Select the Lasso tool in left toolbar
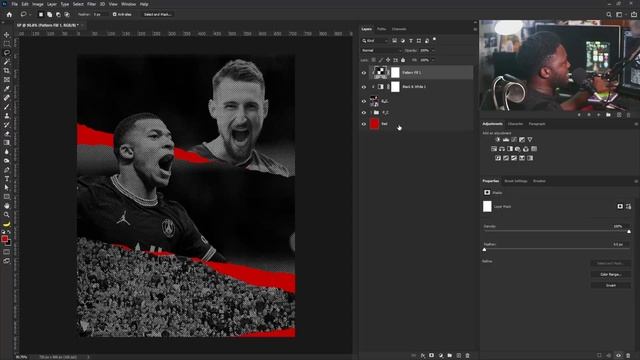Image resolution: width=640 pixels, height=360 pixels. point(7,53)
